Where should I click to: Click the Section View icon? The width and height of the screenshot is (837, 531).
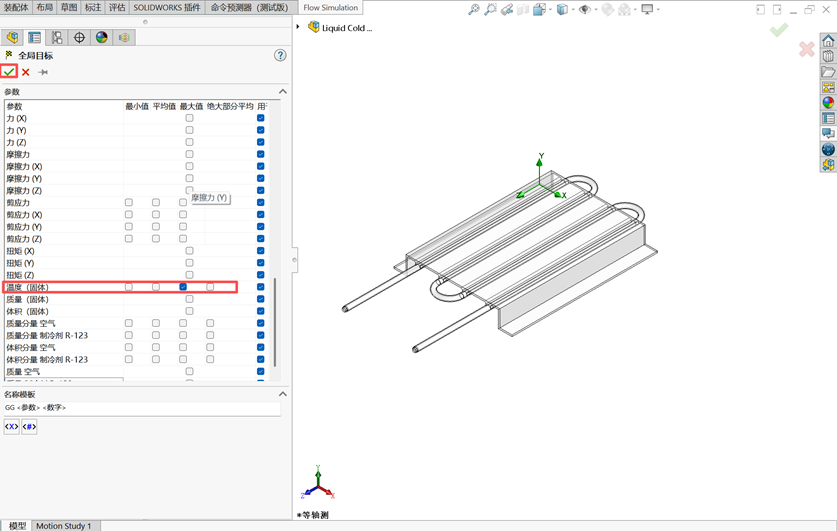[x=523, y=9]
